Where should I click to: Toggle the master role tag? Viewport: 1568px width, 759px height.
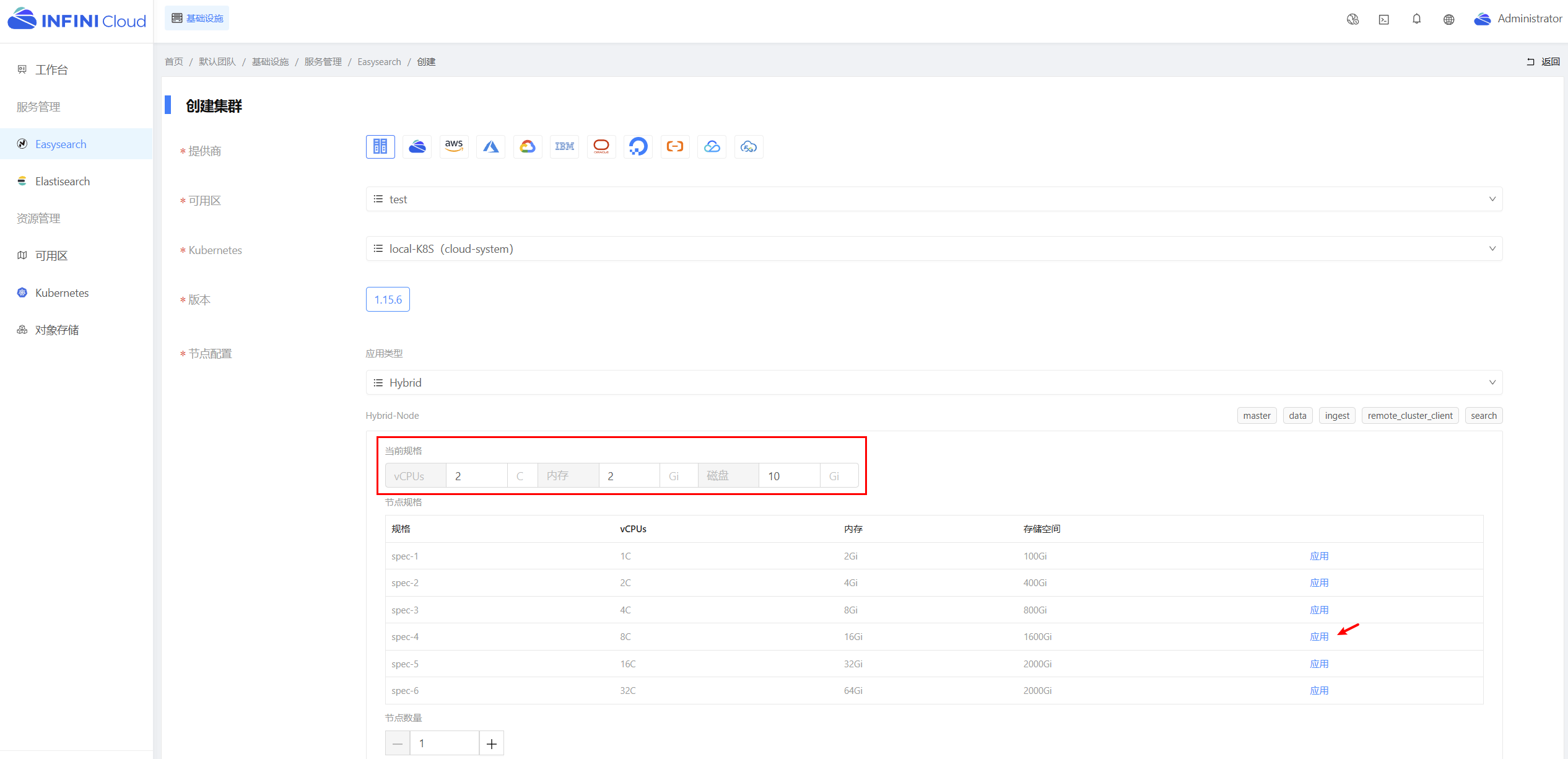1257,416
